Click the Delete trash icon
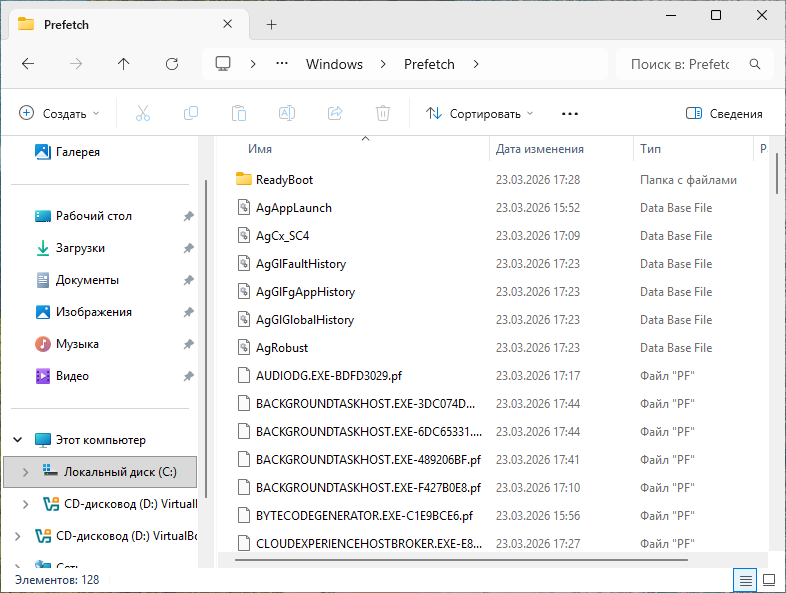The width and height of the screenshot is (786, 593). pos(382,113)
